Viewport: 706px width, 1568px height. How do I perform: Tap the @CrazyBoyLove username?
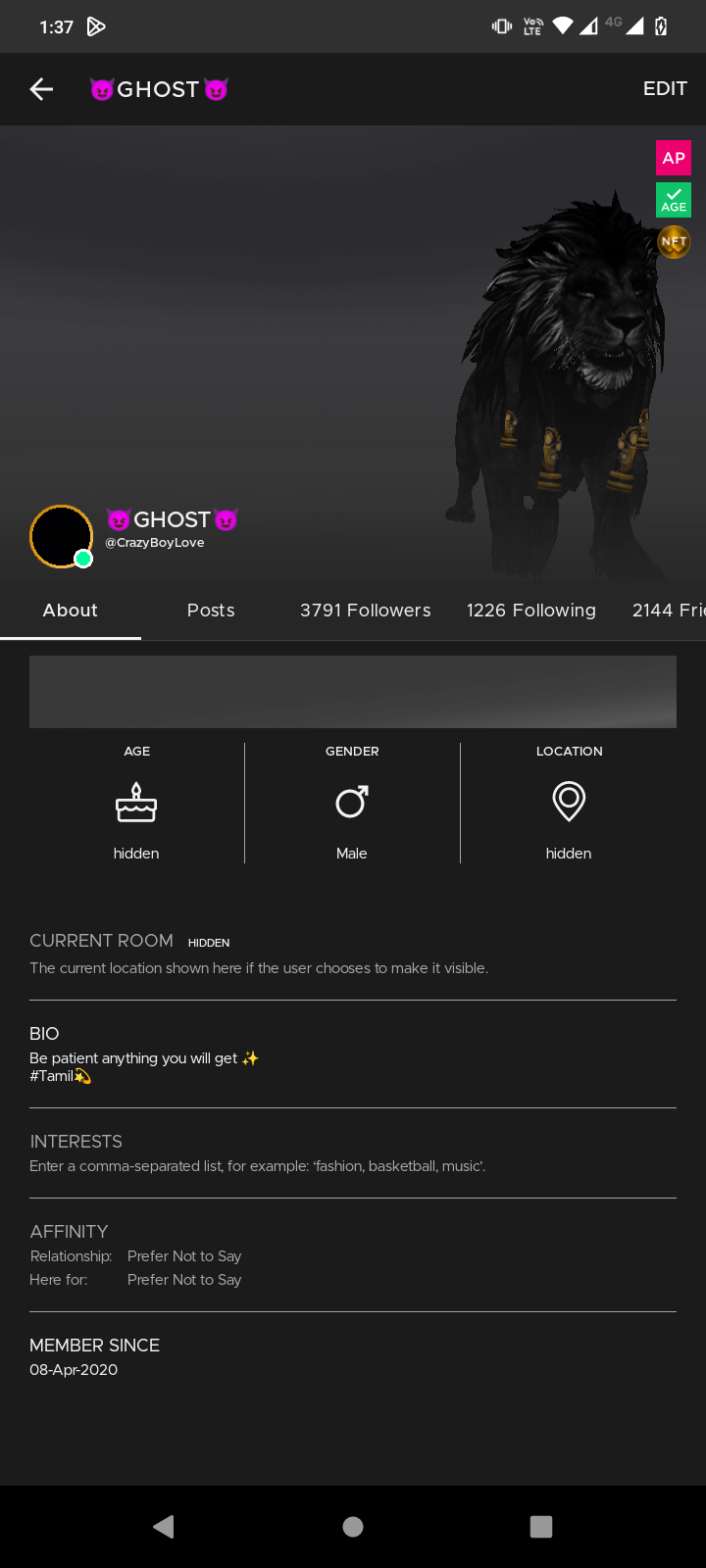click(155, 543)
